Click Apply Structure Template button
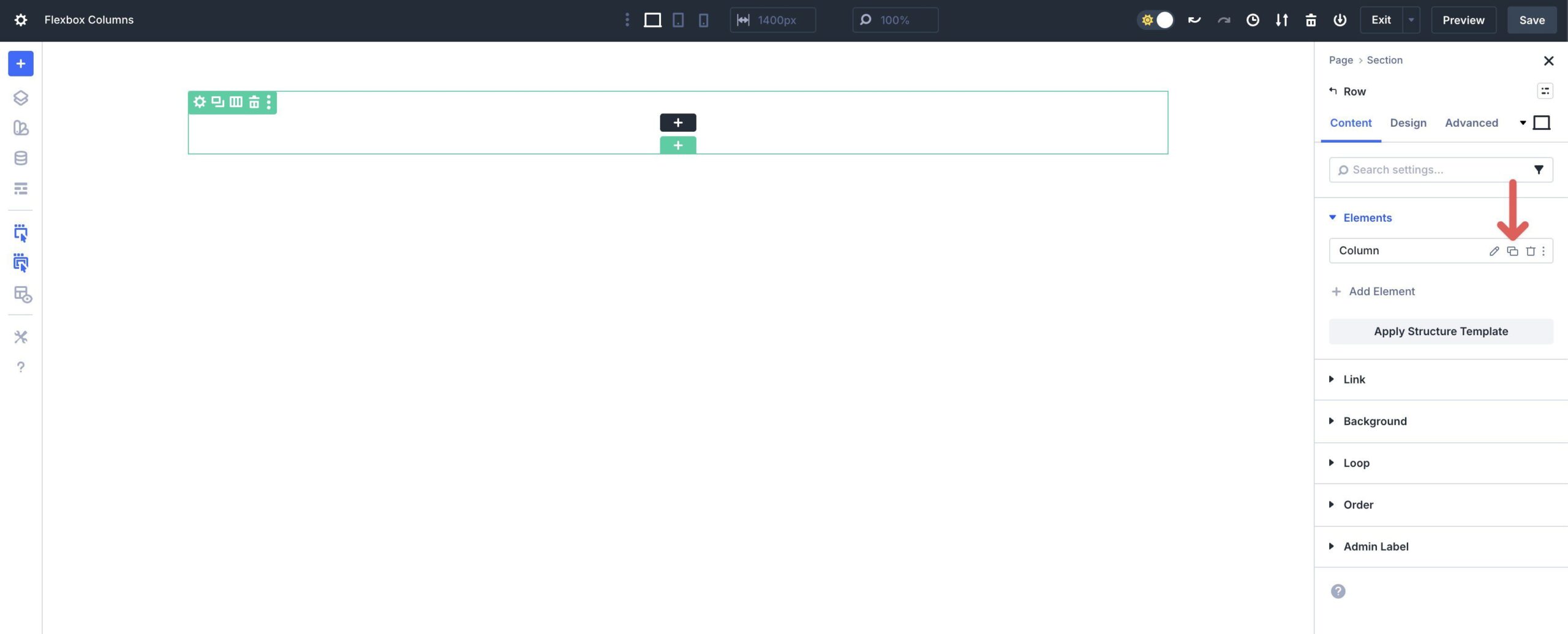Viewport: 1568px width, 634px height. (x=1441, y=331)
